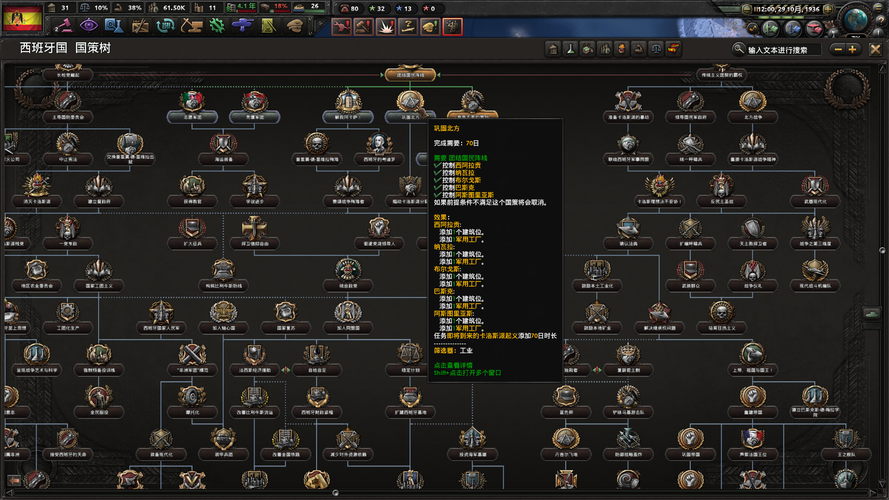Toggle the orange figure focus filter
The image size is (889, 500).
(x=621, y=49)
